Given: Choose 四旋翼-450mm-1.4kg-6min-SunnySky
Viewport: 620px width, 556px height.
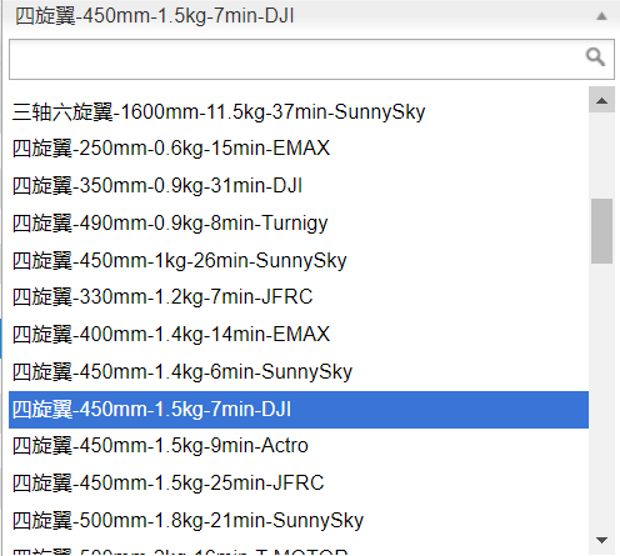Looking at the screenshot, I should point(299,371).
